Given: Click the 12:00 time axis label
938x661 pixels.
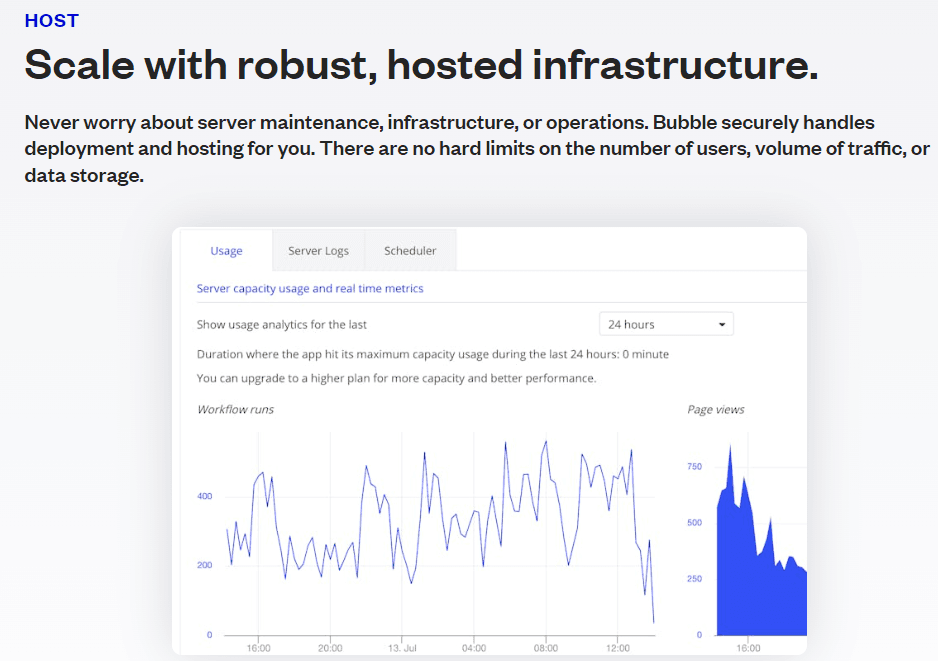Looking at the screenshot, I should coord(618,648).
